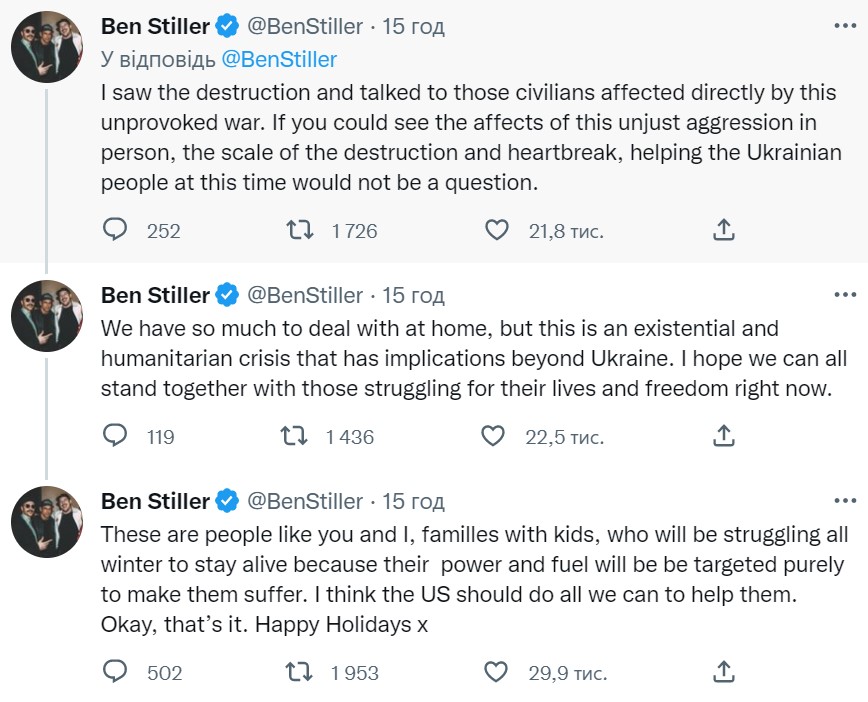The image size is (868, 702).
Task: Share the first tweet about destruction
Action: (x=724, y=231)
